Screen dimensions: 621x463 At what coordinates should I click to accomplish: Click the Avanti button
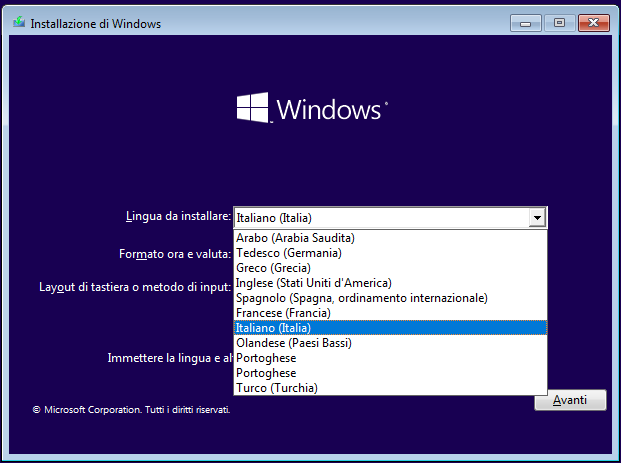coord(570,400)
